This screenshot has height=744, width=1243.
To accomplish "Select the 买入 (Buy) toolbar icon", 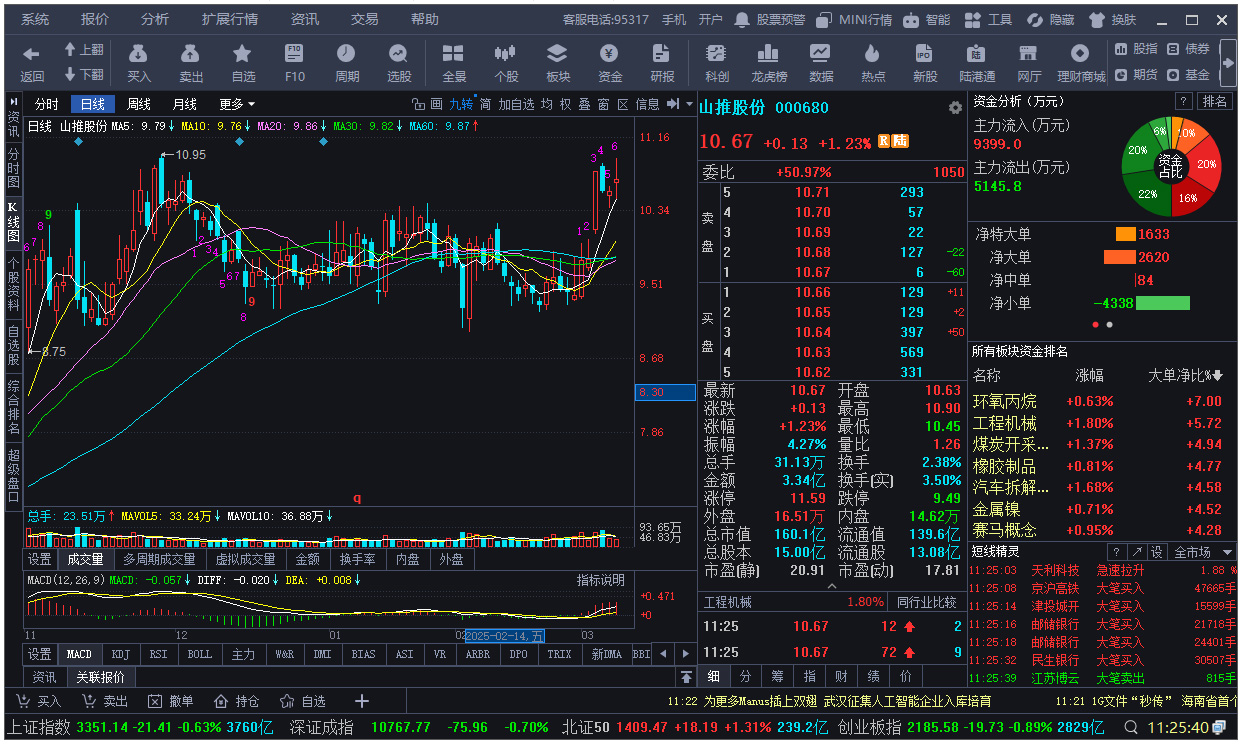I will [x=140, y=60].
